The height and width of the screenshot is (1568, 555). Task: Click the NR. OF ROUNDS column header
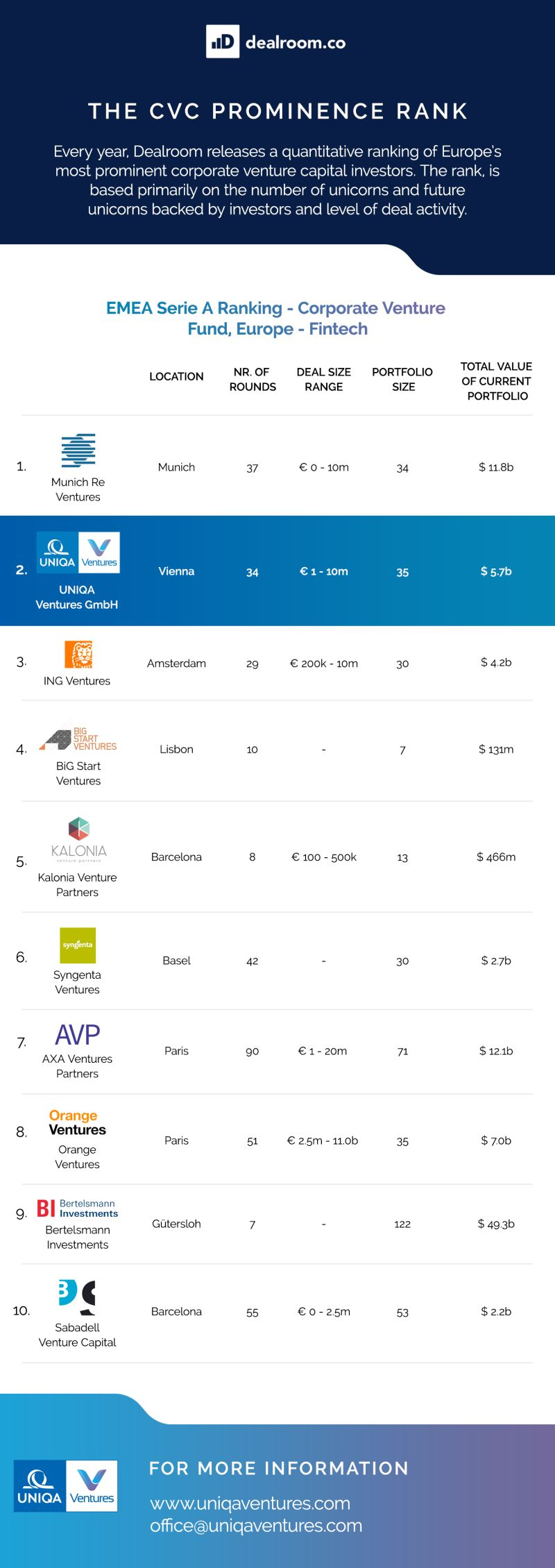coord(253,380)
